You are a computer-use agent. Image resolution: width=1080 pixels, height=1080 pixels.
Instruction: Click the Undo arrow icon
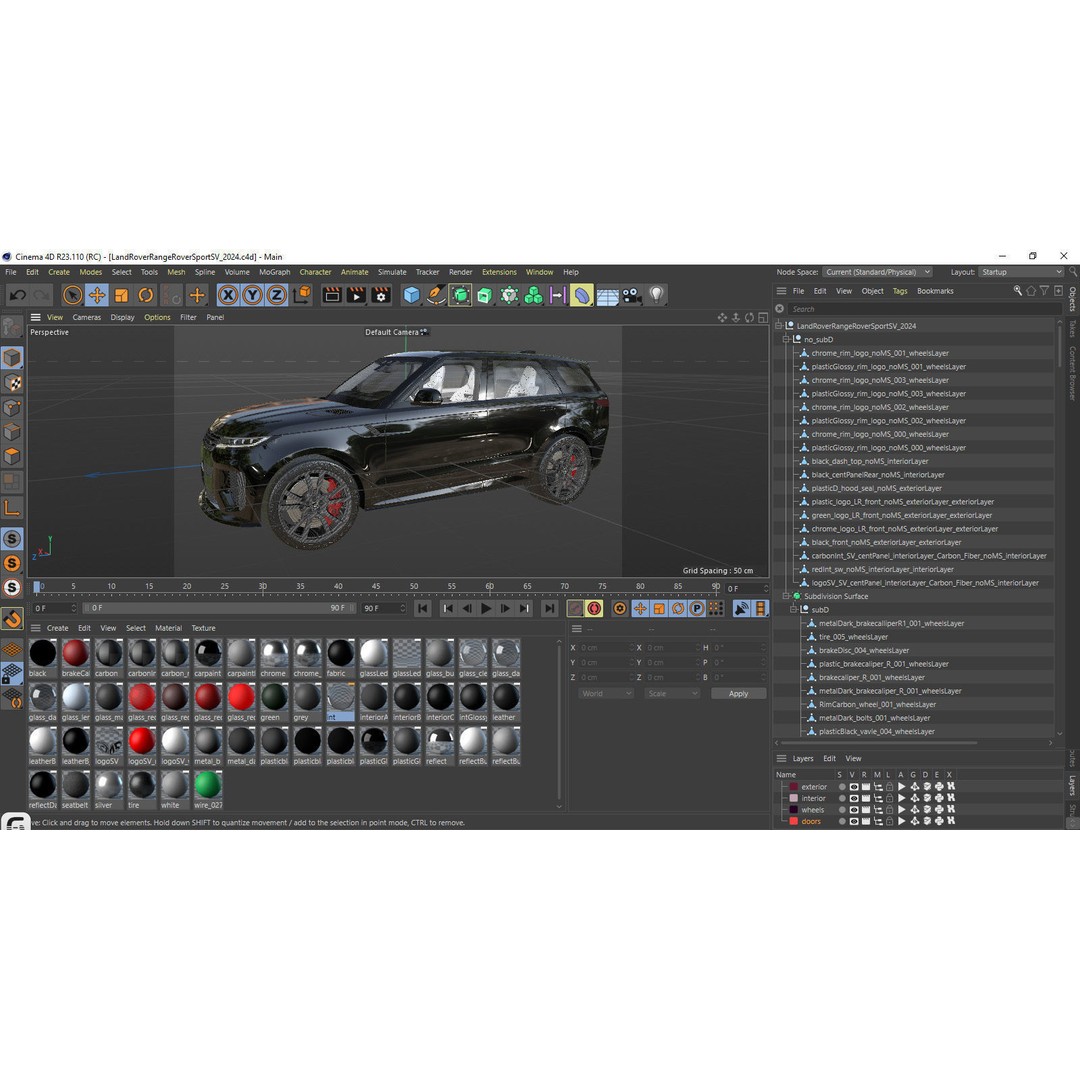click(18, 295)
